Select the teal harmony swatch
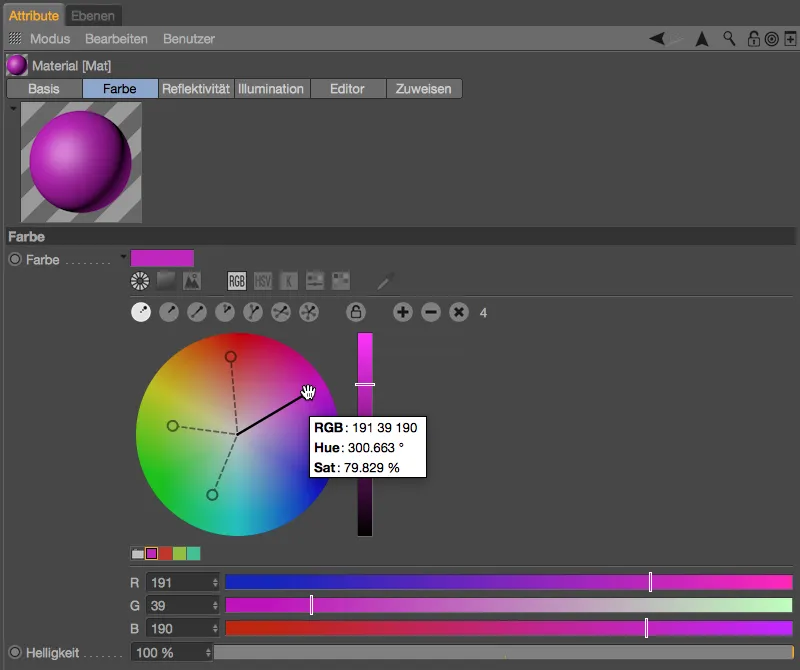 tap(193, 554)
